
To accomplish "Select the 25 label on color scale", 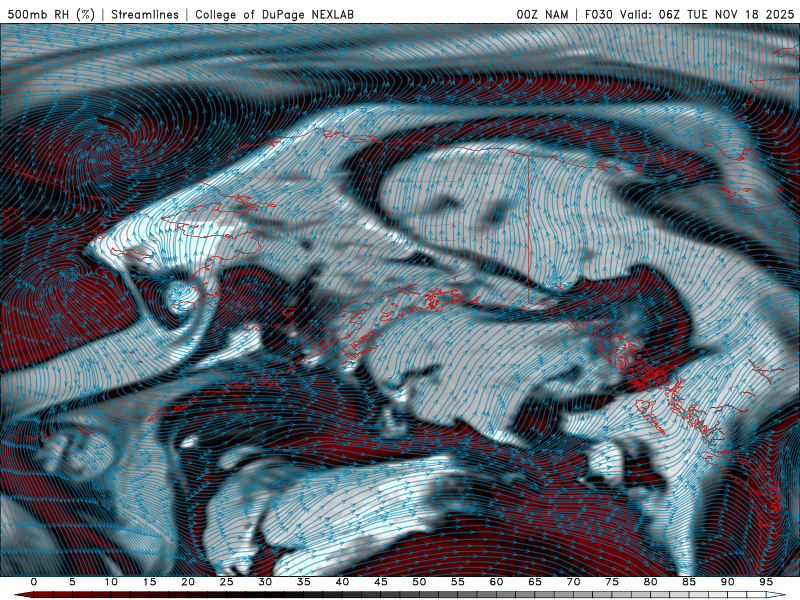I will tap(227, 582).
